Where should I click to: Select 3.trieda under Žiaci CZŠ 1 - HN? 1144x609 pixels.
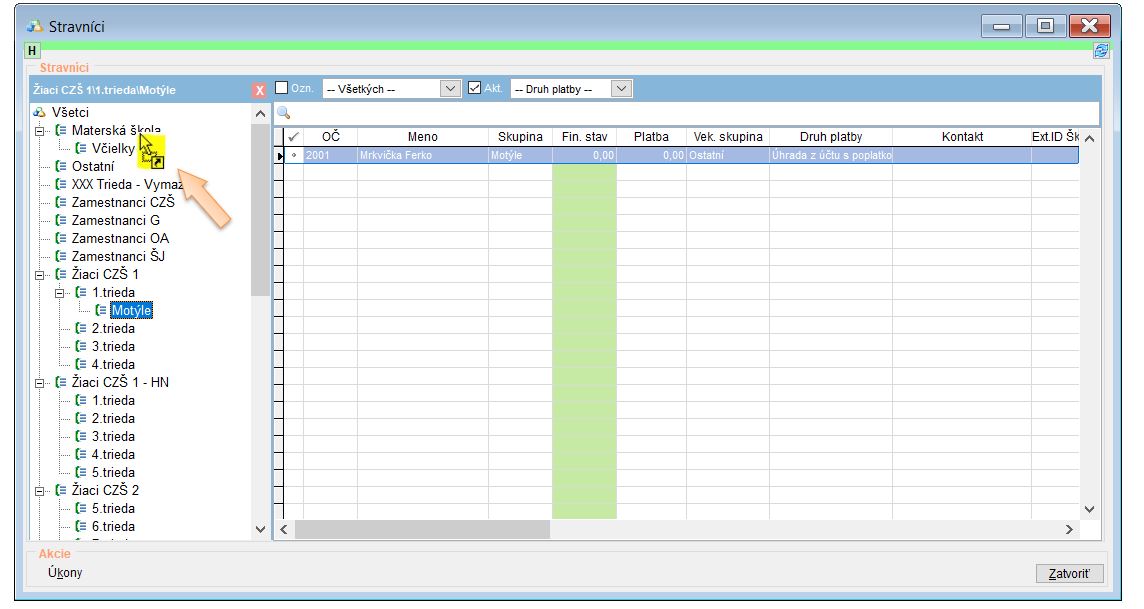tap(113, 436)
